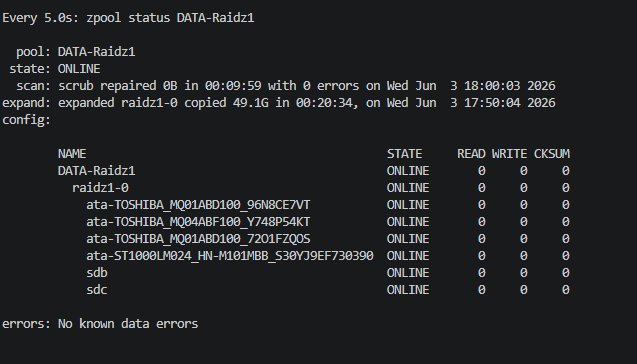Select the raidz1-0 vdev name
The width and height of the screenshot is (637, 364).
[100, 188]
